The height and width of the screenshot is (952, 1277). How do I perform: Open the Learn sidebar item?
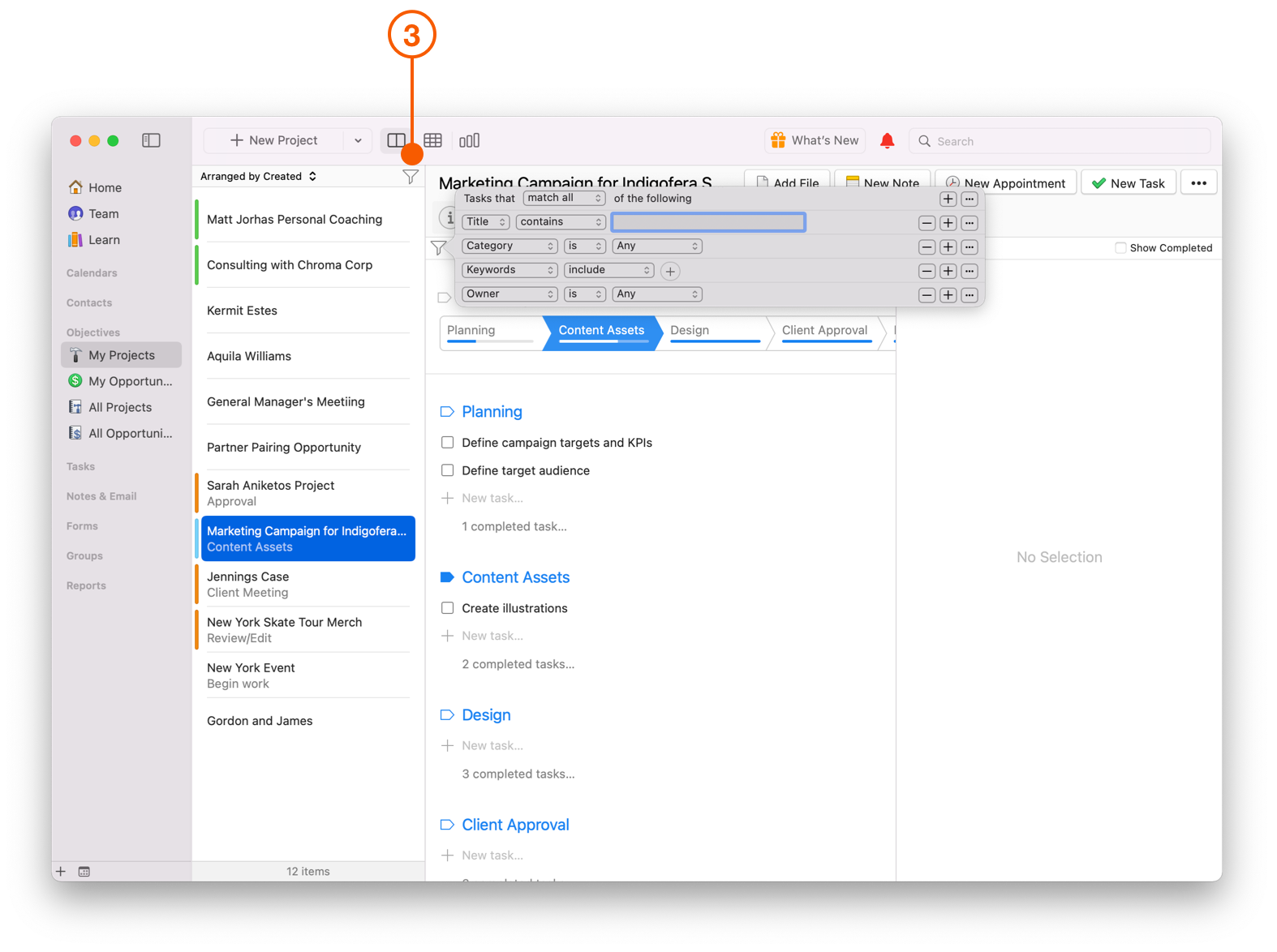(x=104, y=240)
